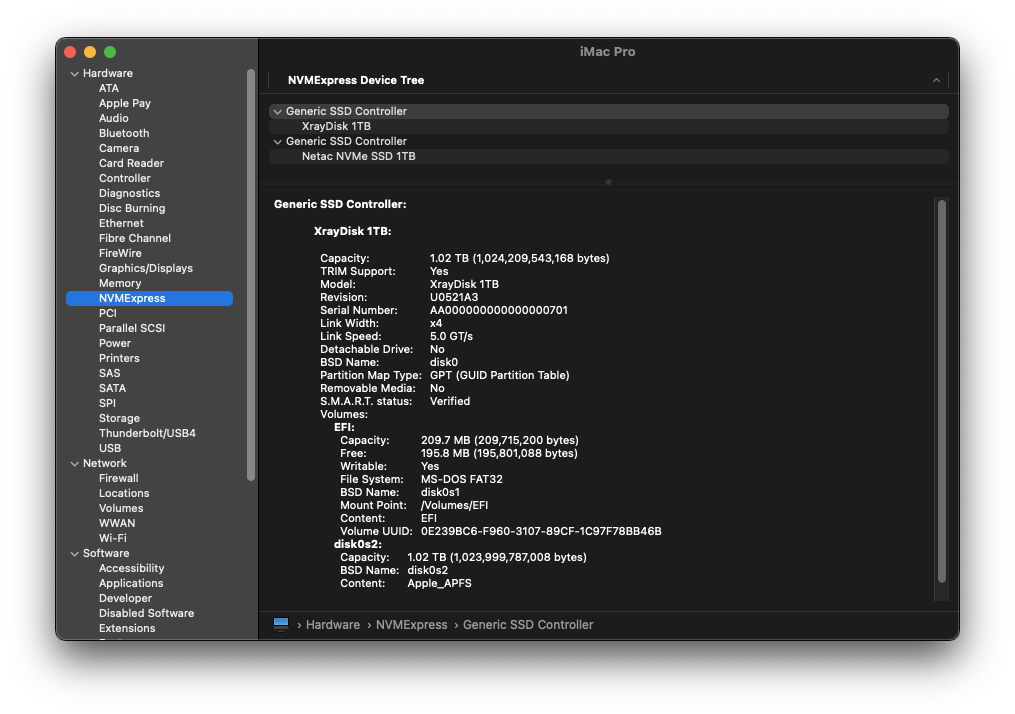Open the Camera section
The image size is (1015, 714).
[x=119, y=148]
